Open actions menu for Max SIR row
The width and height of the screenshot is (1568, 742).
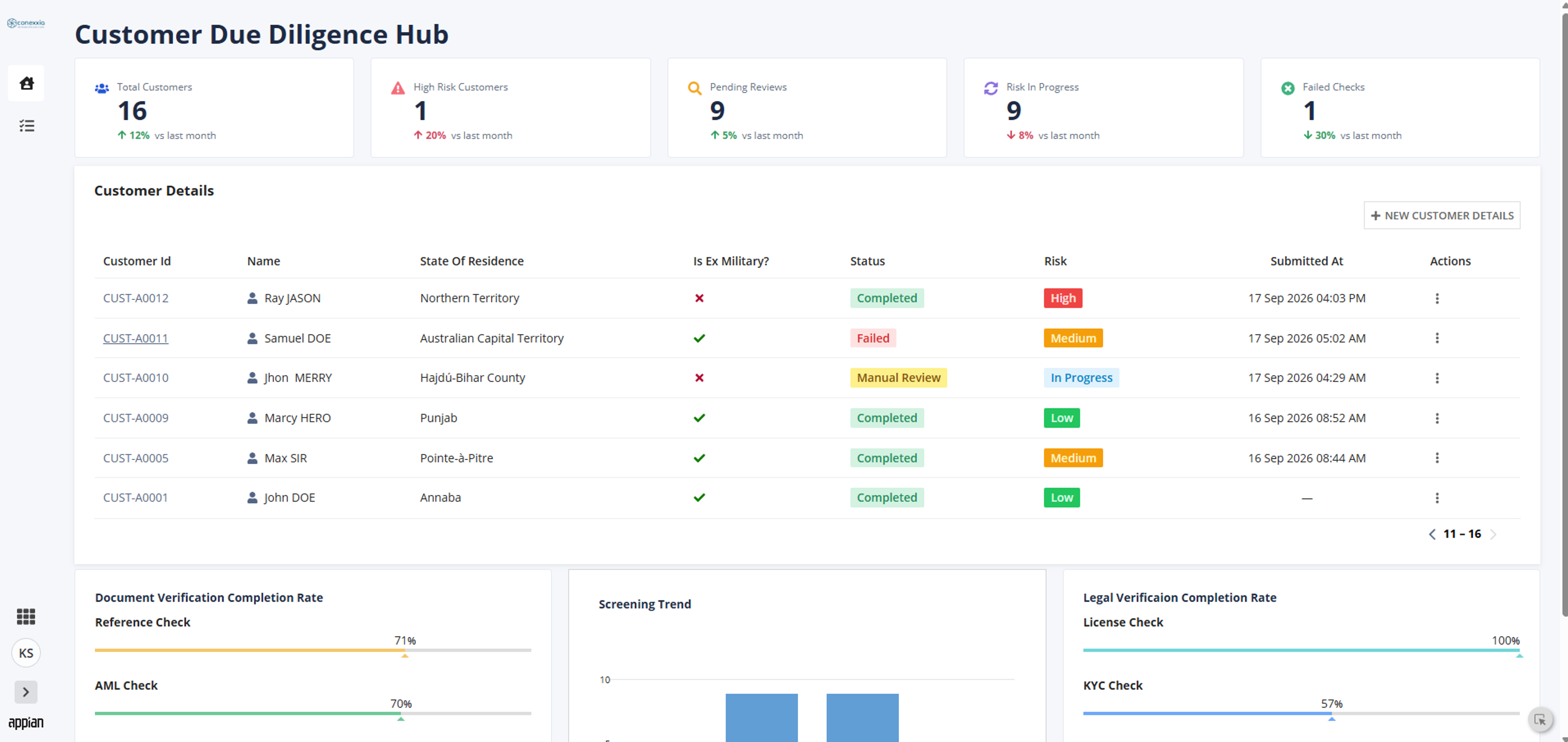(x=1437, y=458)
